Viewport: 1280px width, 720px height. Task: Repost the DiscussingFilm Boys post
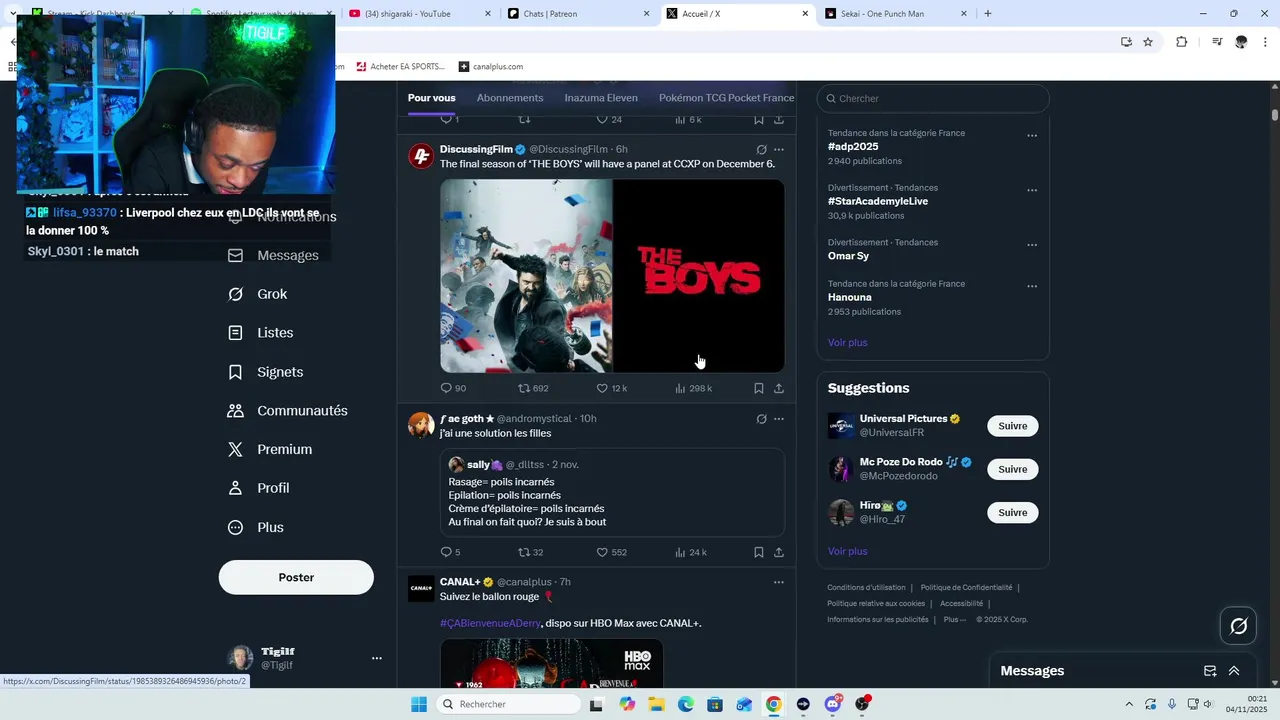tap(533, 388)
